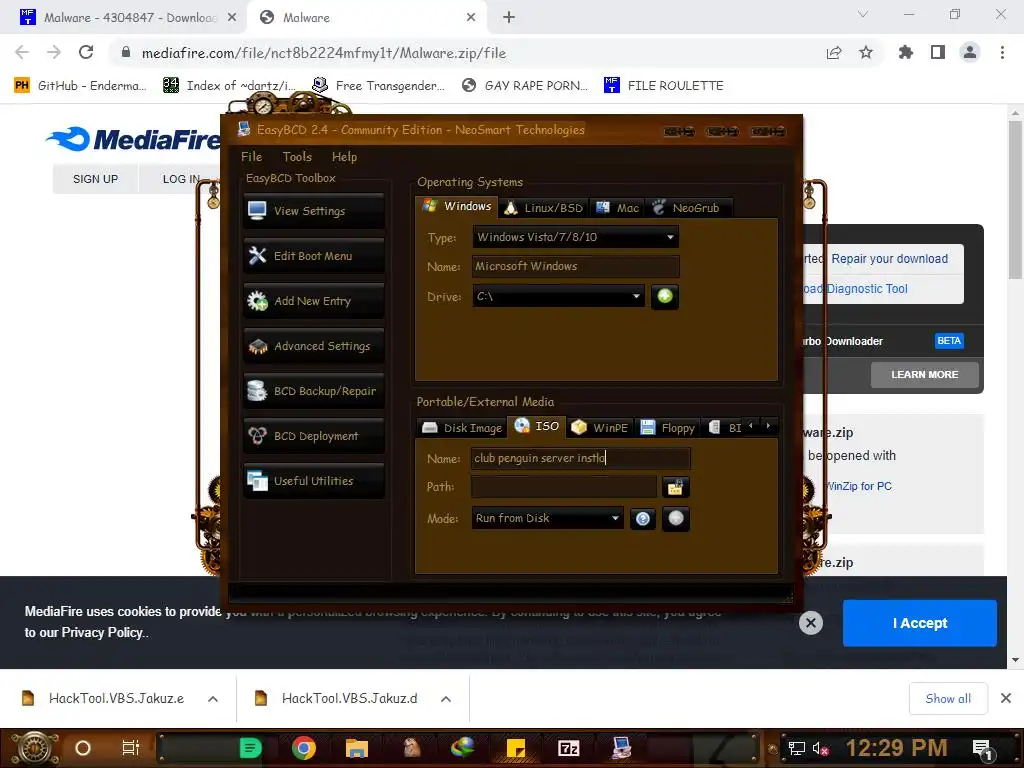Expand the Drive C:\ dropdown
Screen dimensions: 1024x768
(x=636, y=296)
